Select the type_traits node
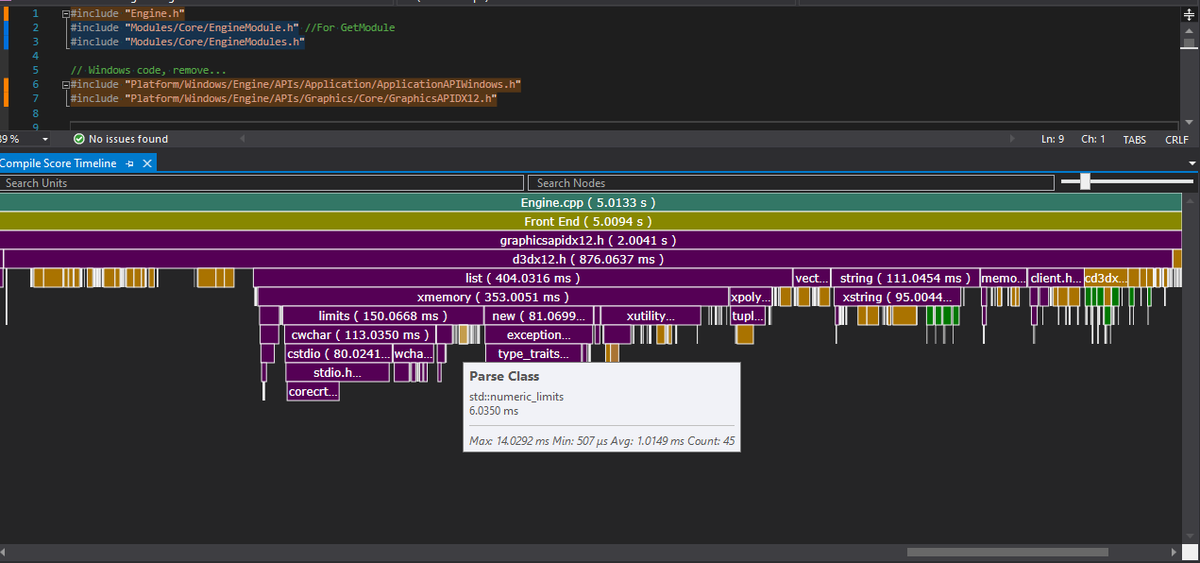The width and height of the screenshot is (1200, 563). 533,354
